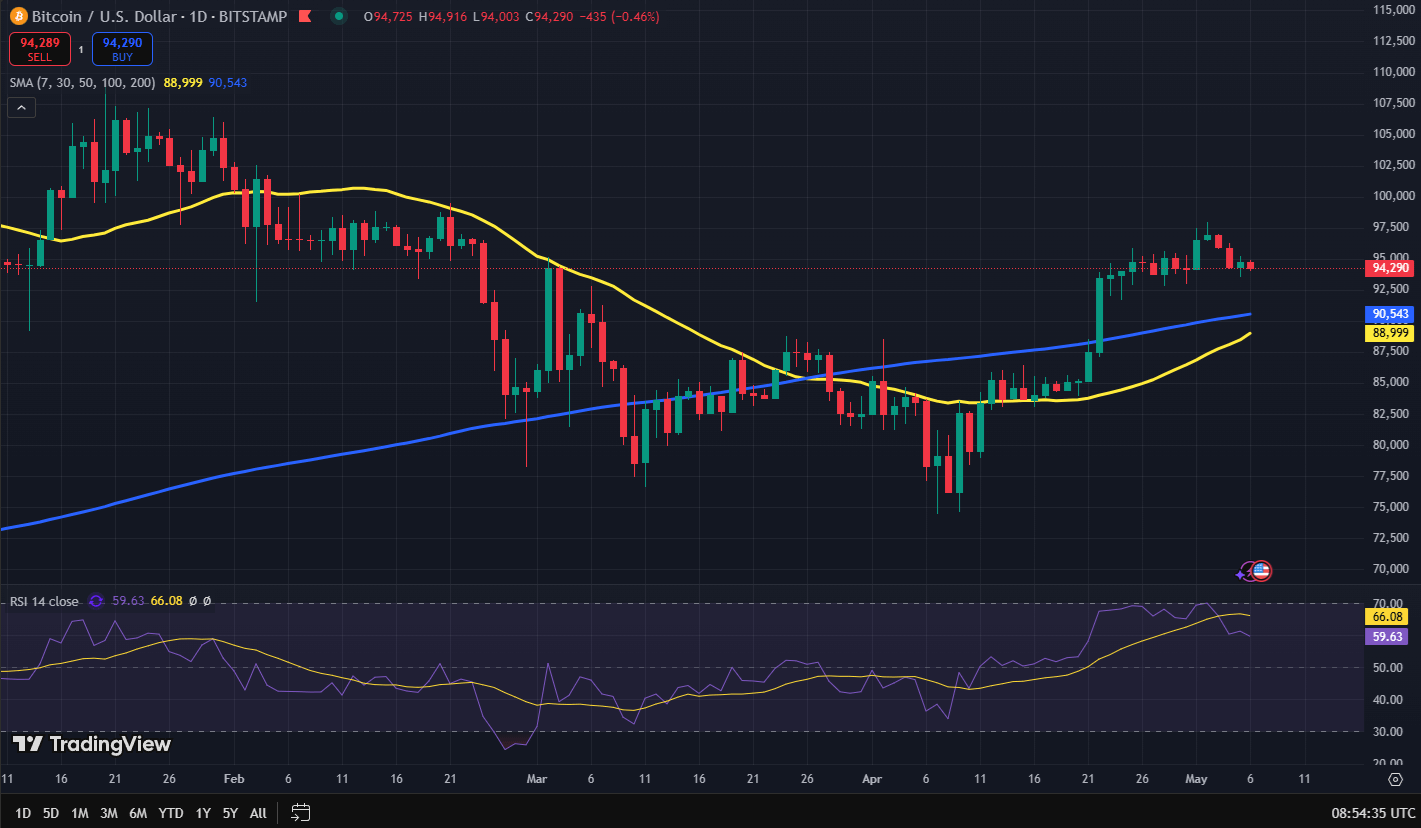Click the RSI circular-arrows refresh icon
Image resolution: width=1421 pixels, height=828 pixels.
click(x=95, y=601)
